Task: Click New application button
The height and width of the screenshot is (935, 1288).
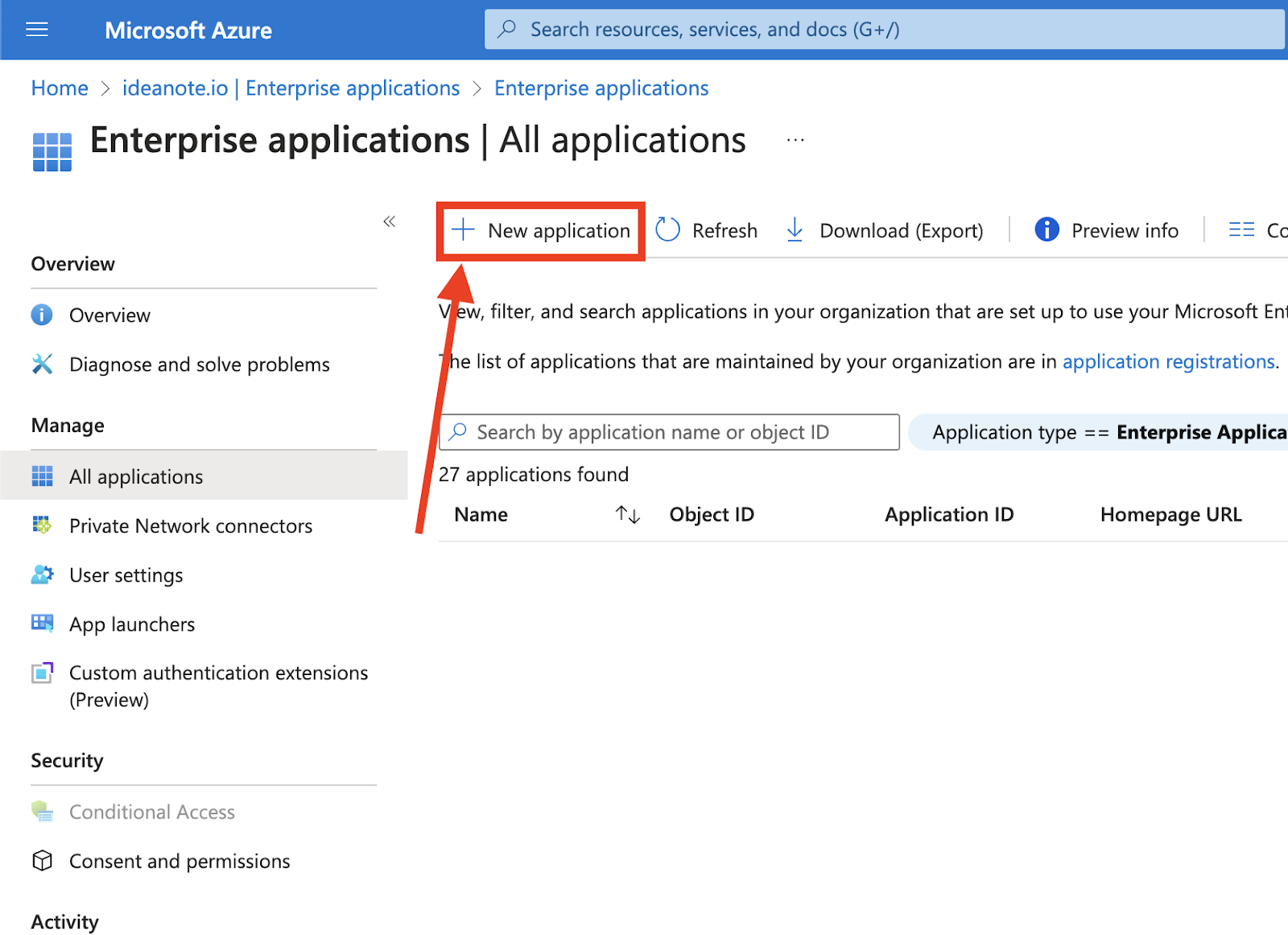Action: [541, 231]
